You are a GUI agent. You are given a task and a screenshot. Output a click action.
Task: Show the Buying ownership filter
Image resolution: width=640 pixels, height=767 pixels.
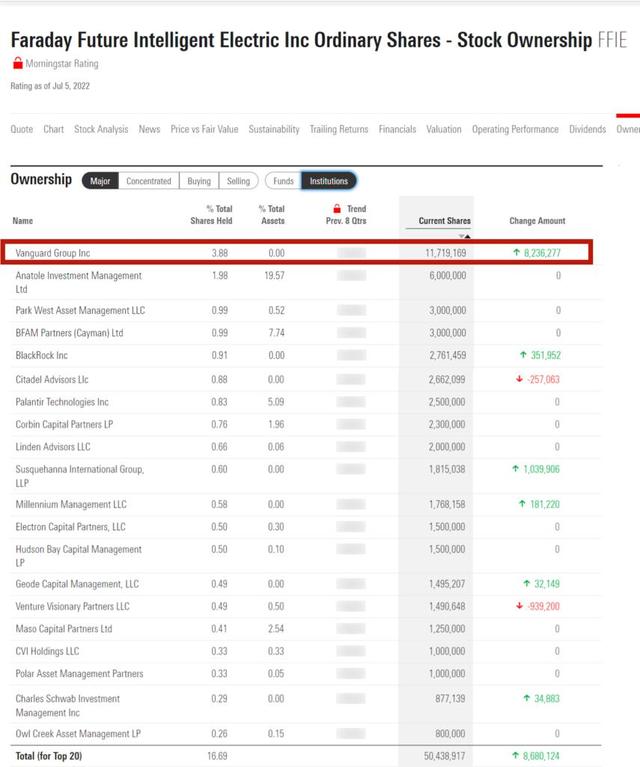point(199,181)
